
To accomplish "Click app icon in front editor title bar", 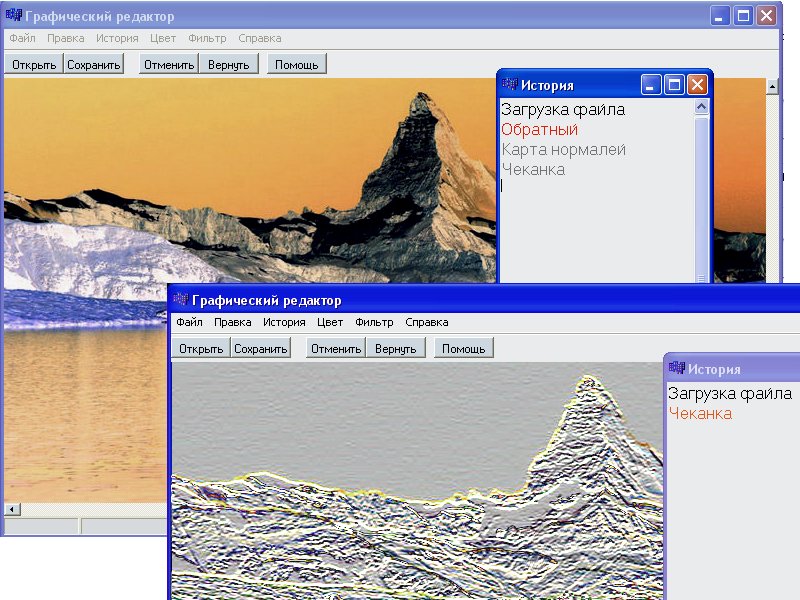I will (181, 299).
